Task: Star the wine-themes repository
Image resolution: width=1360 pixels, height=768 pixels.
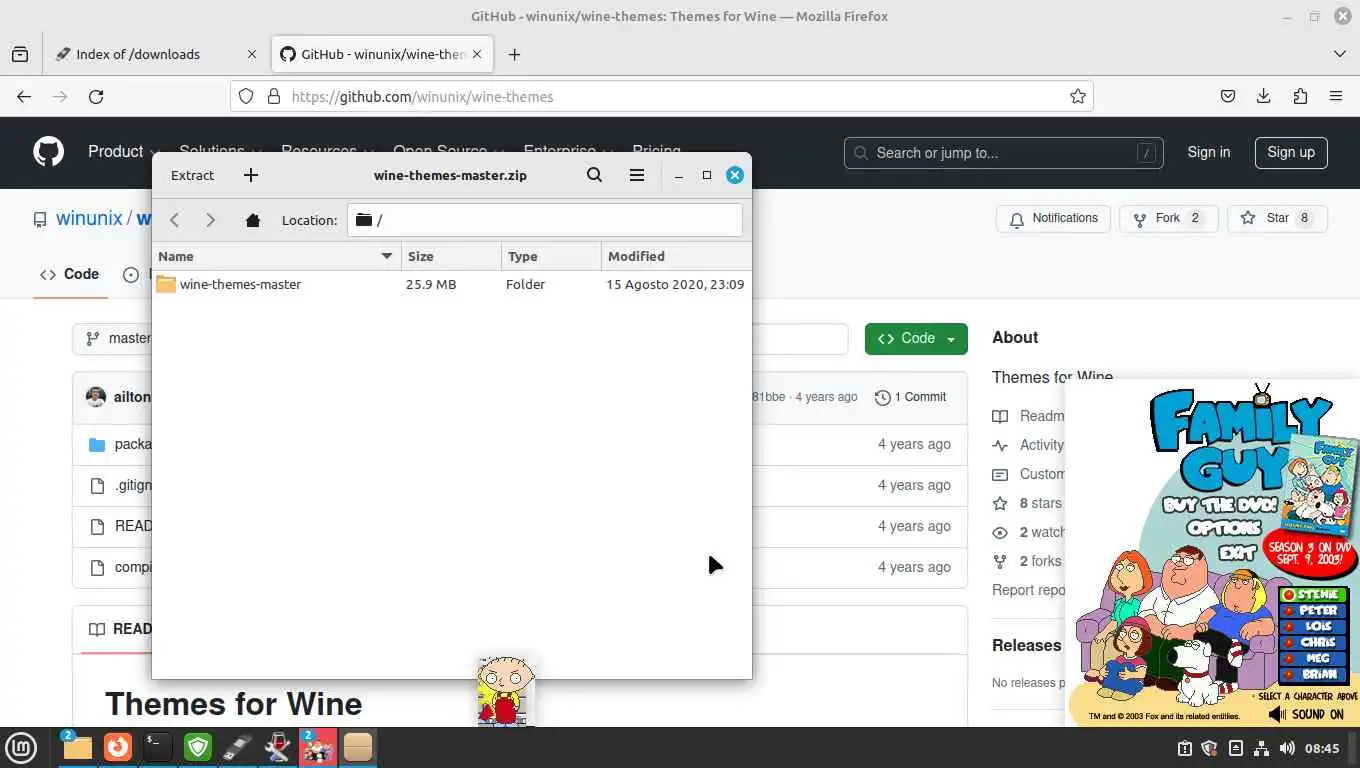Action: [x=1277, y=218]
